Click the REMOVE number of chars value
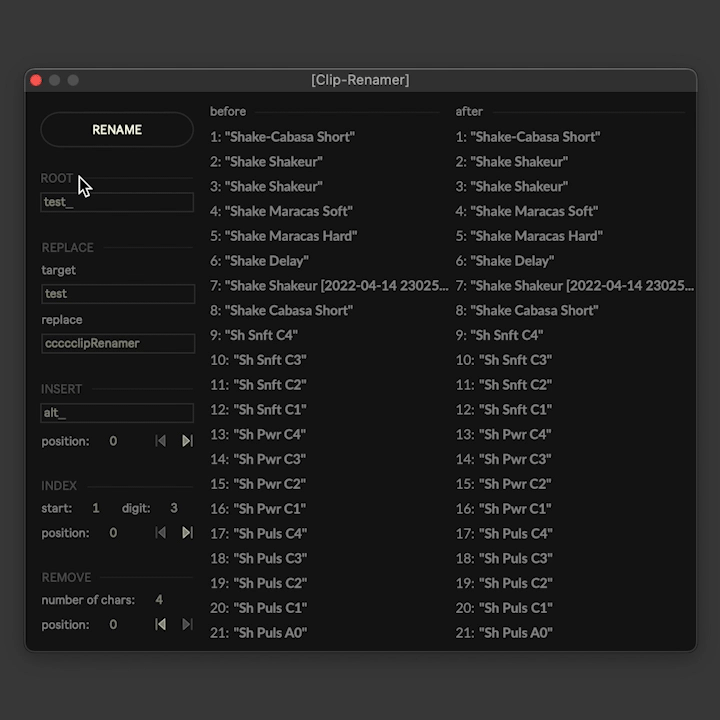Screen dimensions: 720x720 point(159,600)
